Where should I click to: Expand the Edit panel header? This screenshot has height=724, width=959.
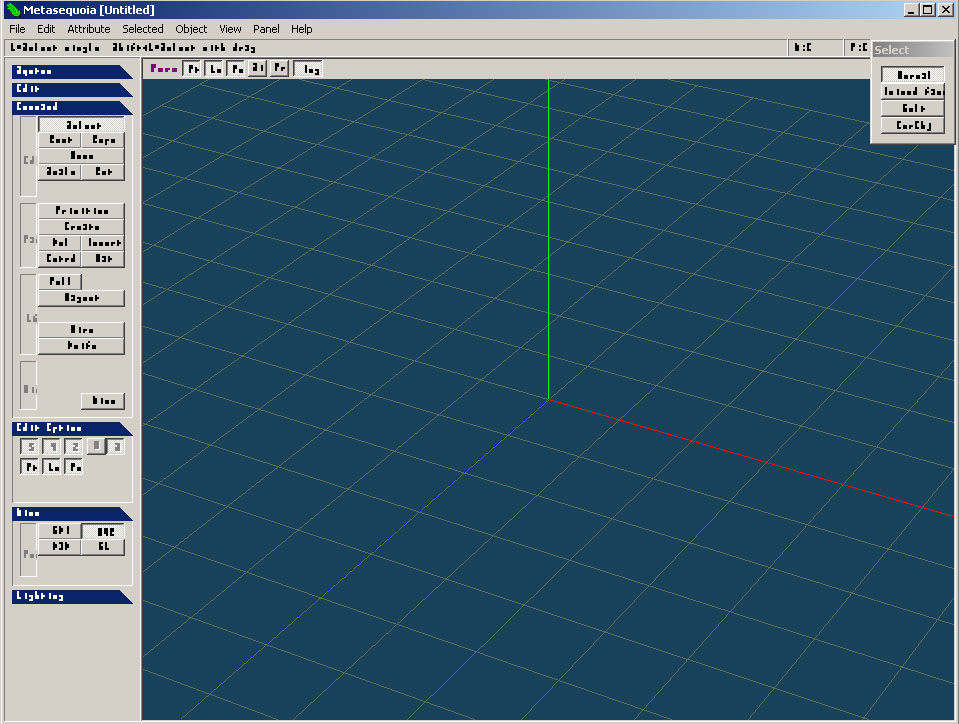[x=72, y=89]
